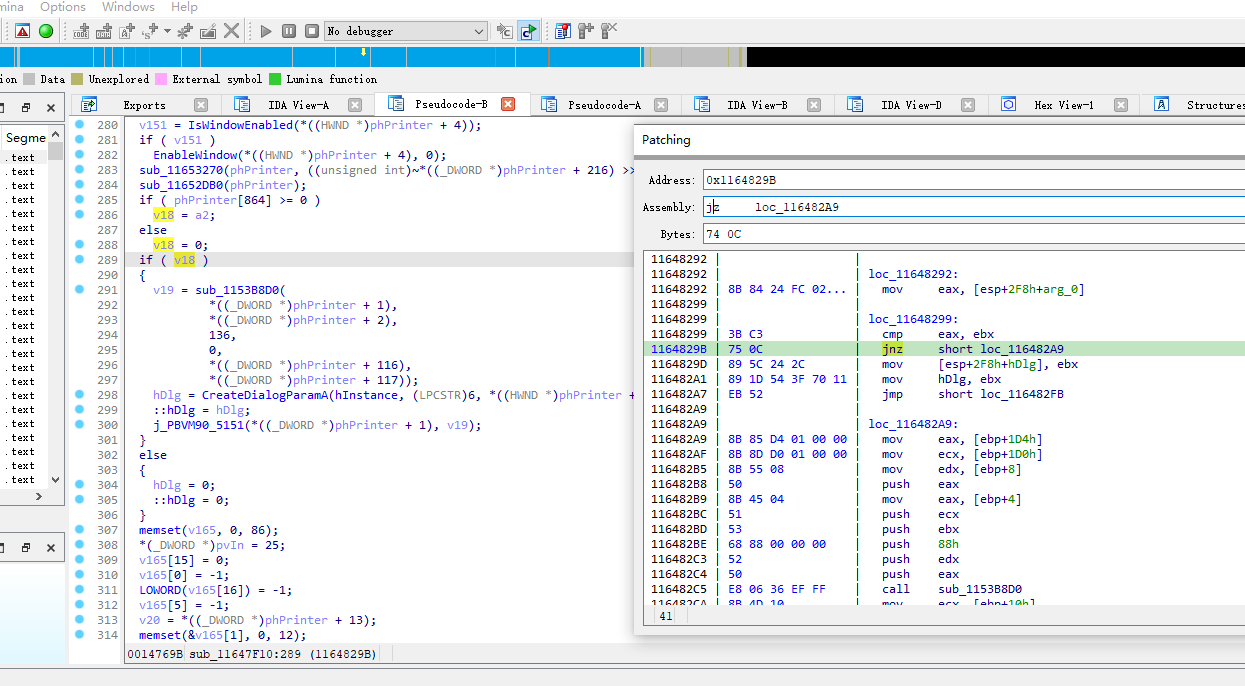
Task: Close the IDA View-A tab
Action: (x=354, y=105)
